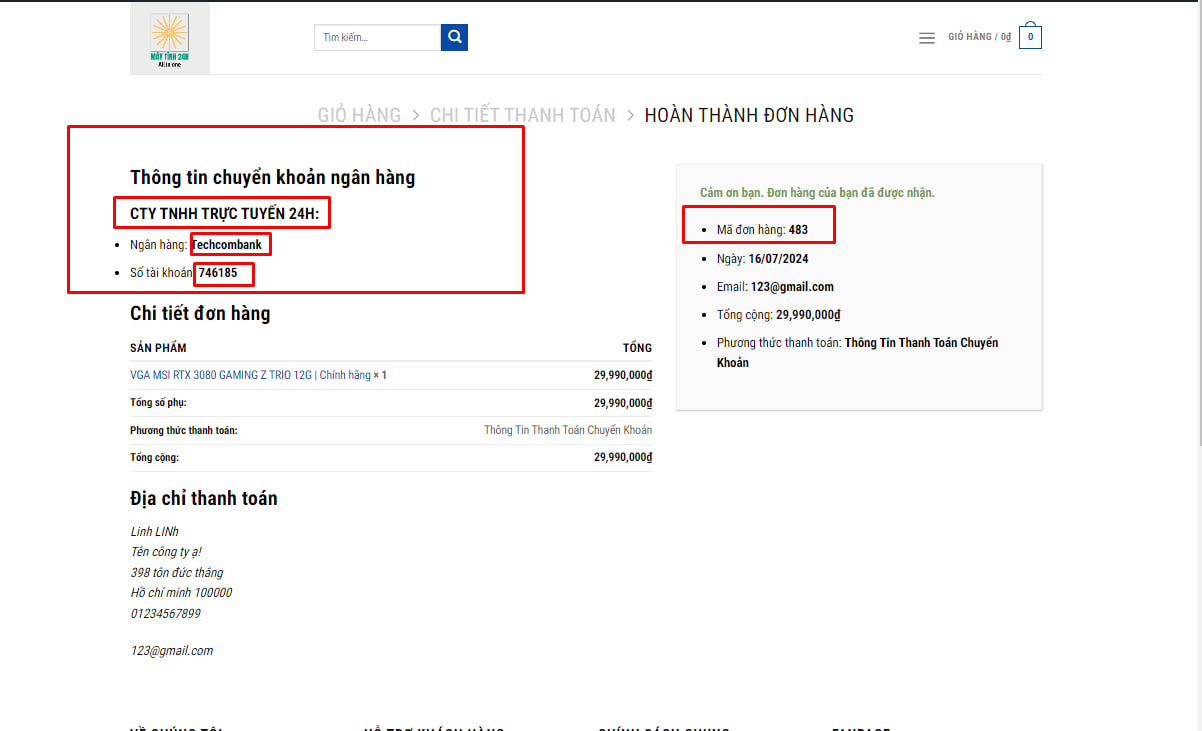
Task: Click the company line Tên công ty ạ!
Action: [167, 552]
